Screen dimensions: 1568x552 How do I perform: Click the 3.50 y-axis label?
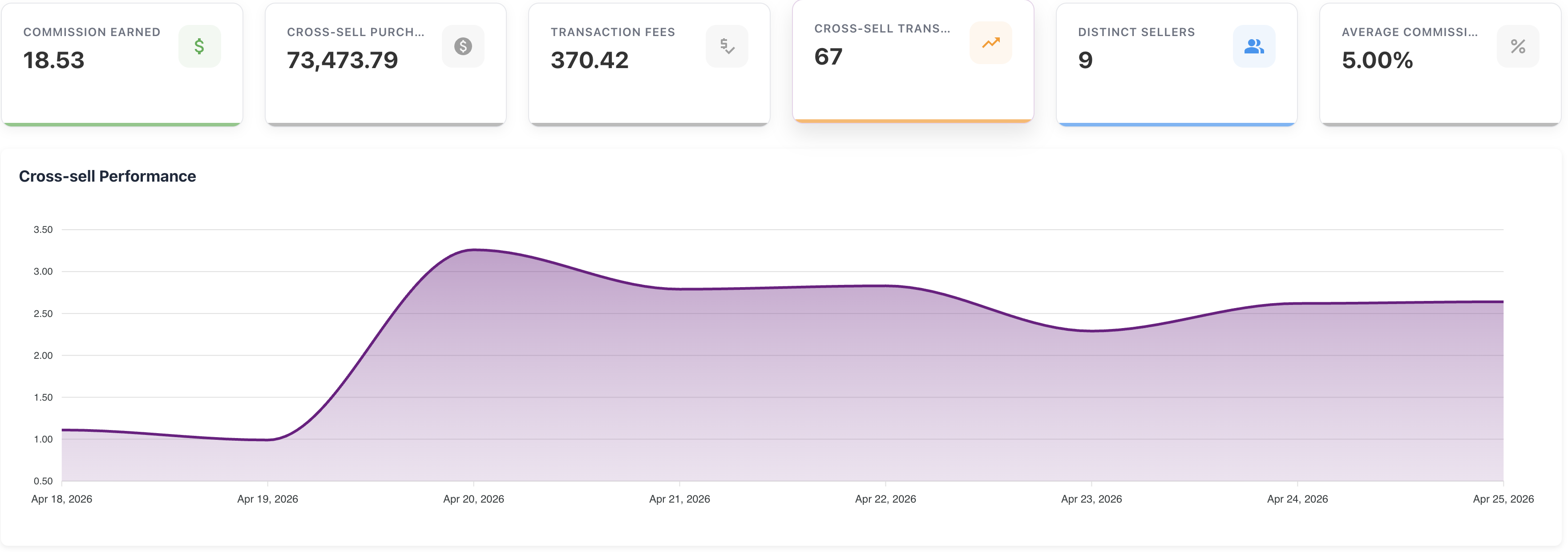pos(43,230)
